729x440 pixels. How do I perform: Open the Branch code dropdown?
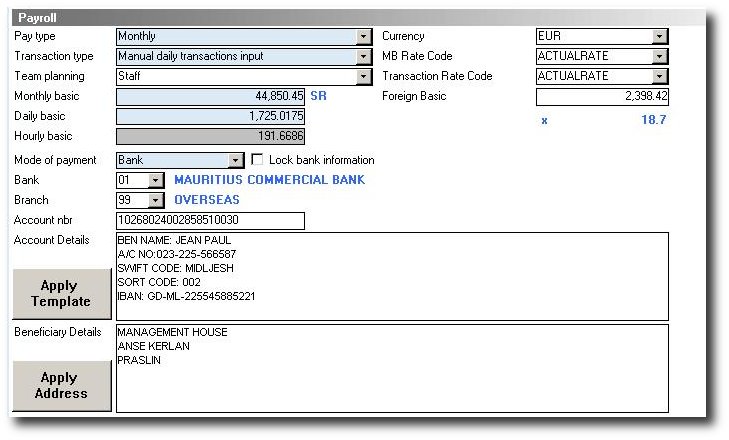155,201
